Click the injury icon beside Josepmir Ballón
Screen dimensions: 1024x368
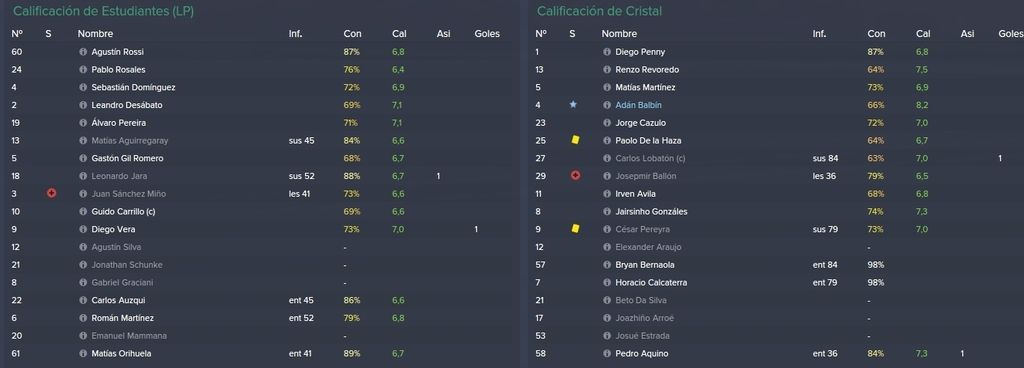(575, 176)
